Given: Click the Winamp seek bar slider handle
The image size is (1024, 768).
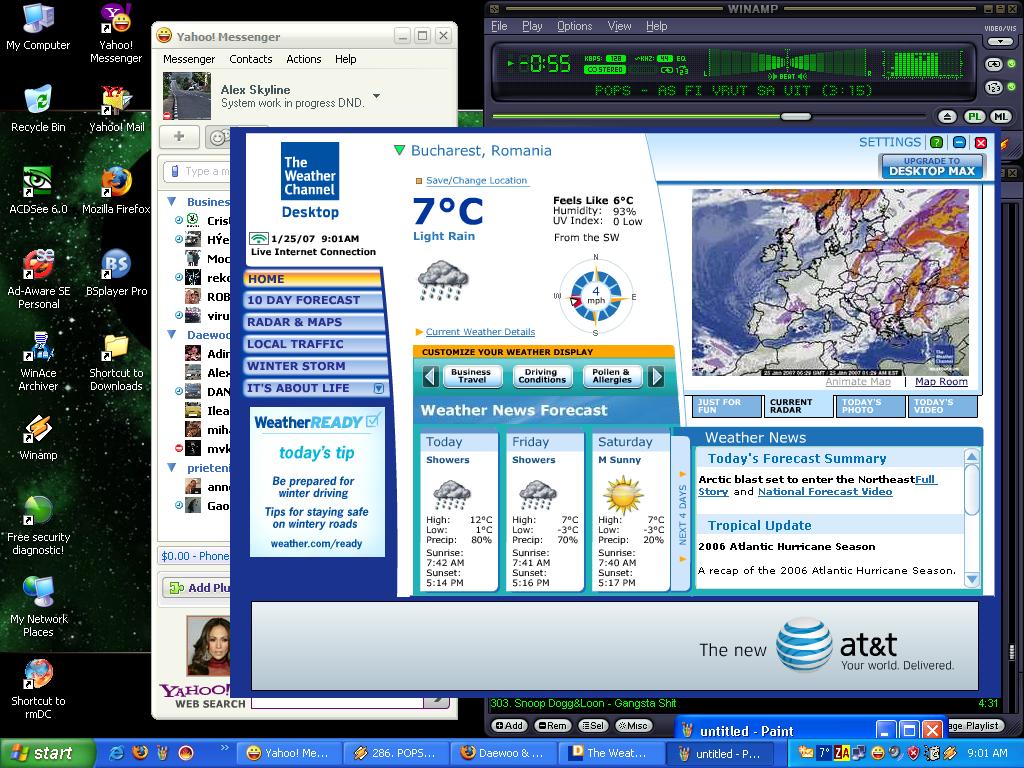Looking at the screenshot, I should (795, 117).
